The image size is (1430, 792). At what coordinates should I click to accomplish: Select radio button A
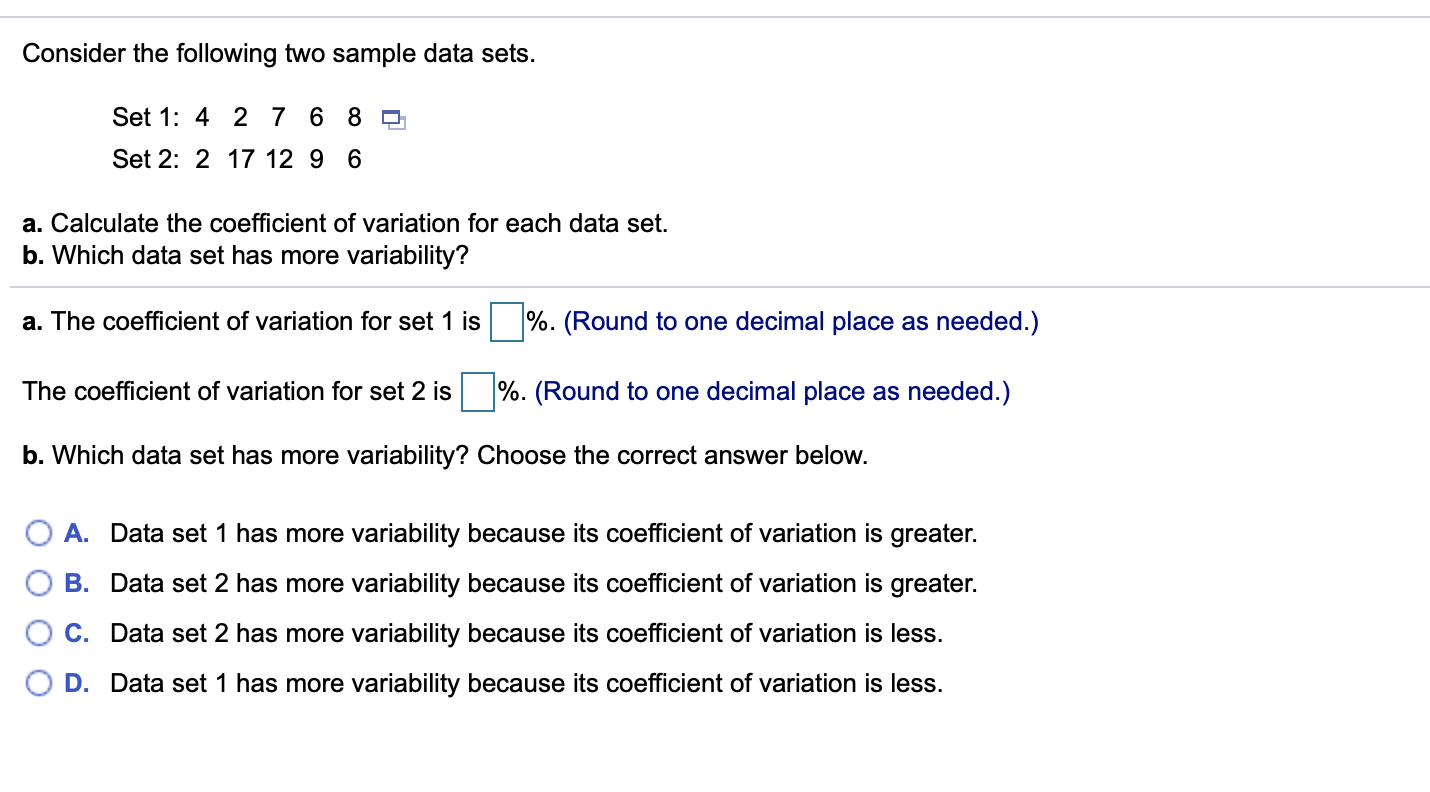tap(39, 533)
